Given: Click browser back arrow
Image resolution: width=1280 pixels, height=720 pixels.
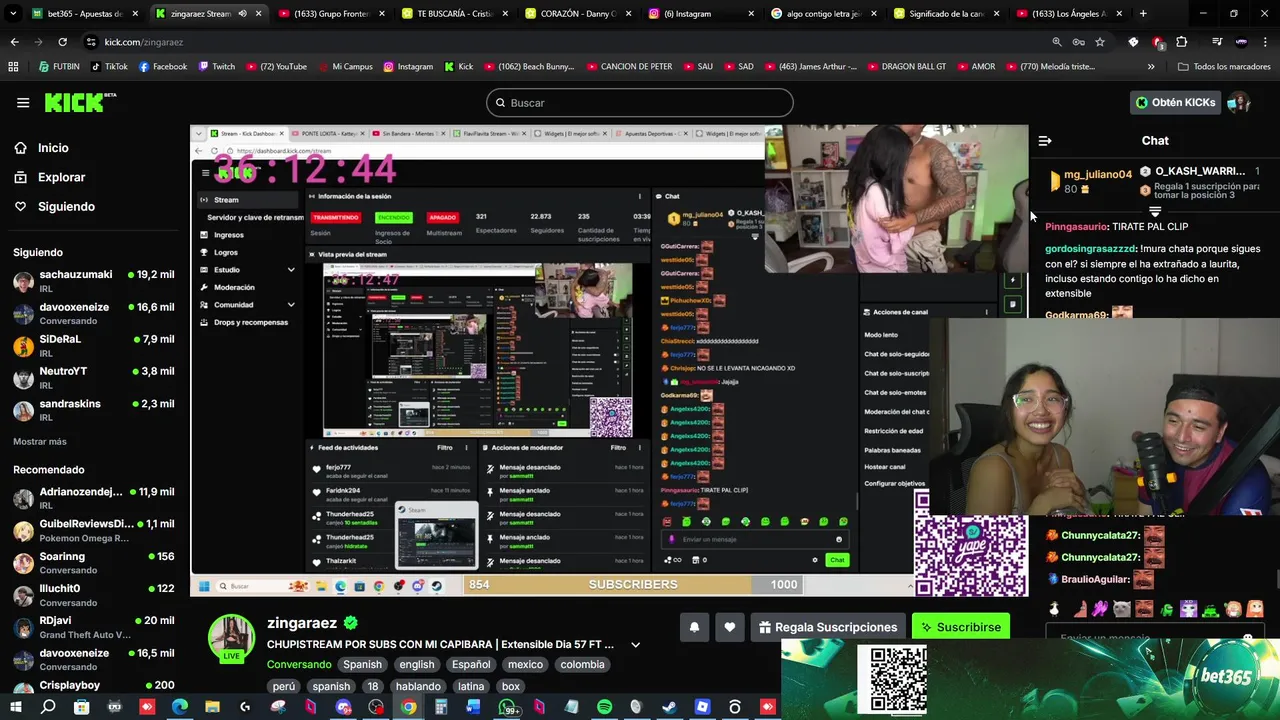Looking at the screenshot, I should tap(14, 42).
